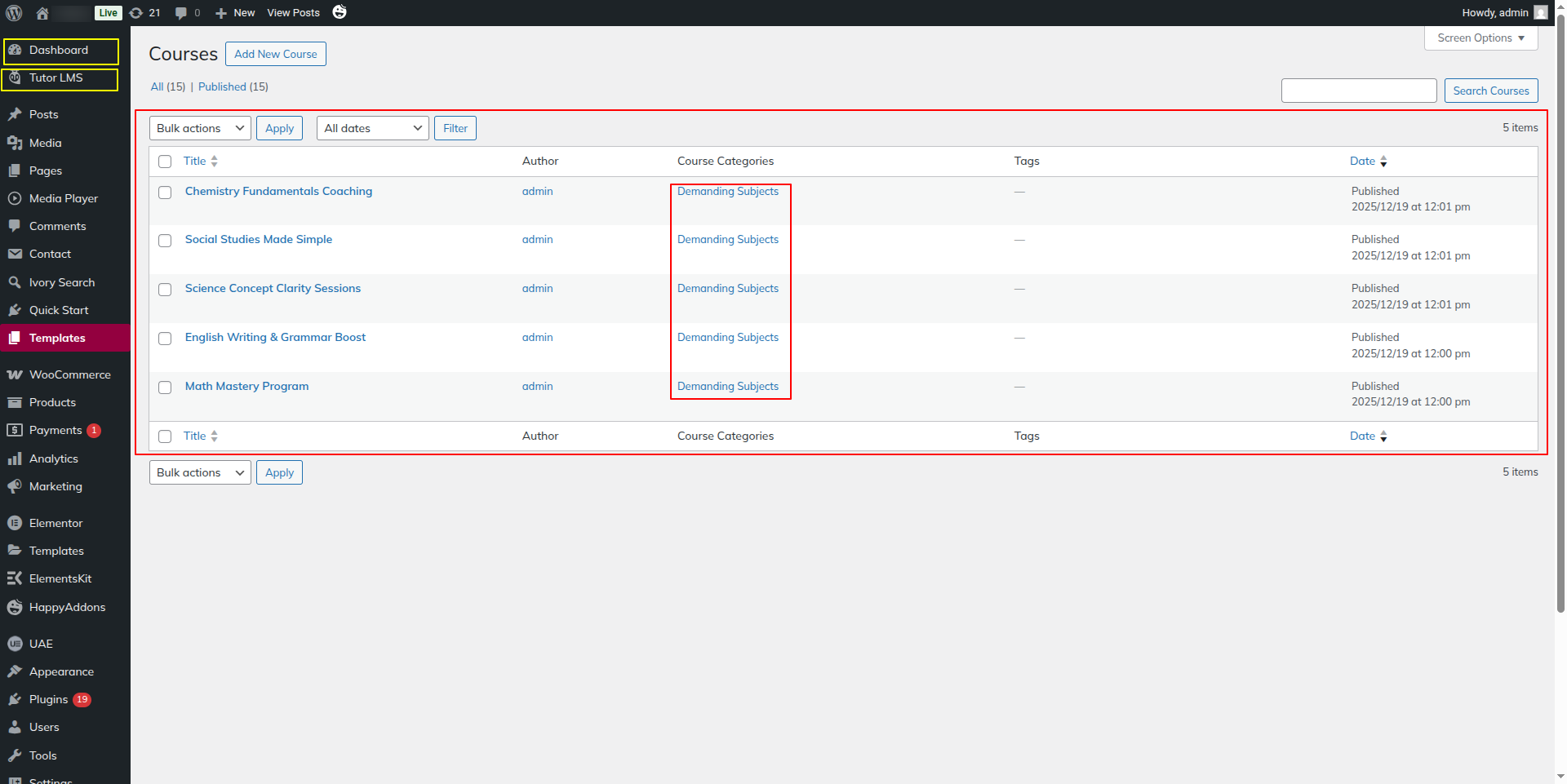This screenshot has width=1567, height=784.
Task: Open the site home icon in admin bar
Action: [x=42, y=13]
